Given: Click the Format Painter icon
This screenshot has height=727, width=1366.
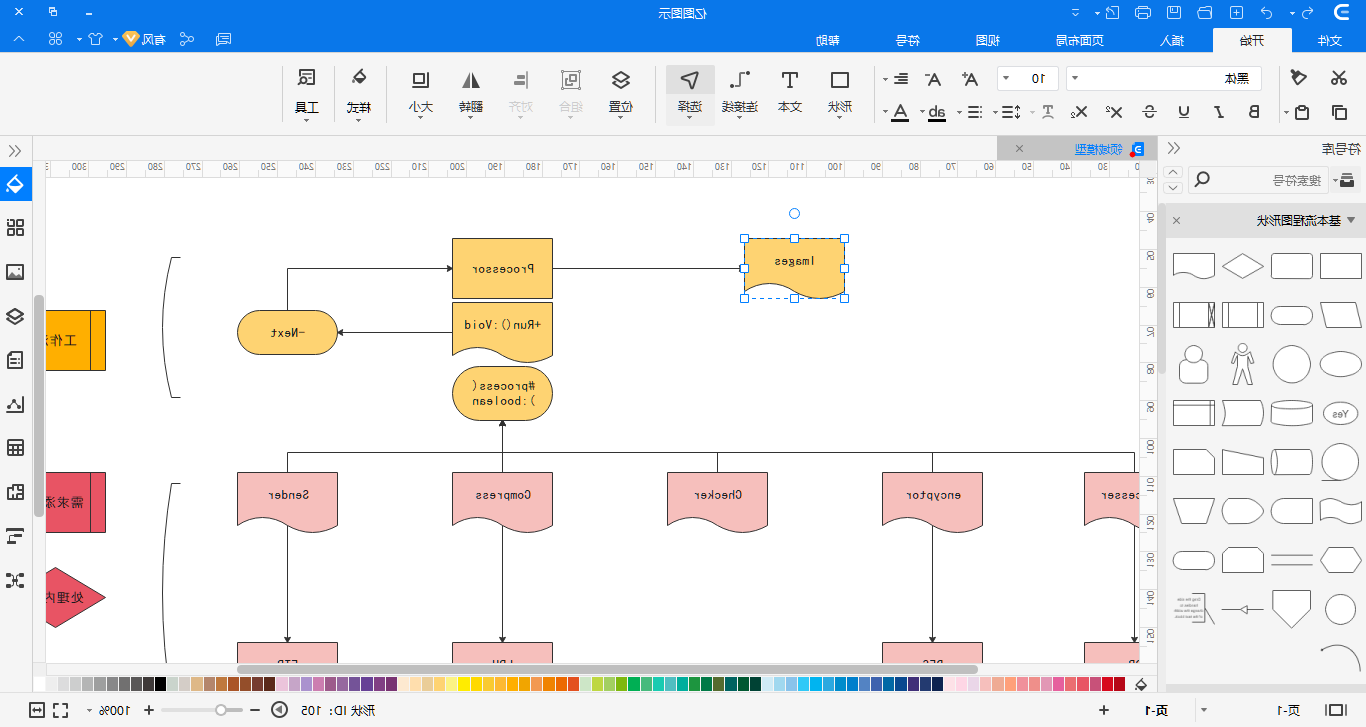Looking at the screenshot, I should click(1299, 78).
